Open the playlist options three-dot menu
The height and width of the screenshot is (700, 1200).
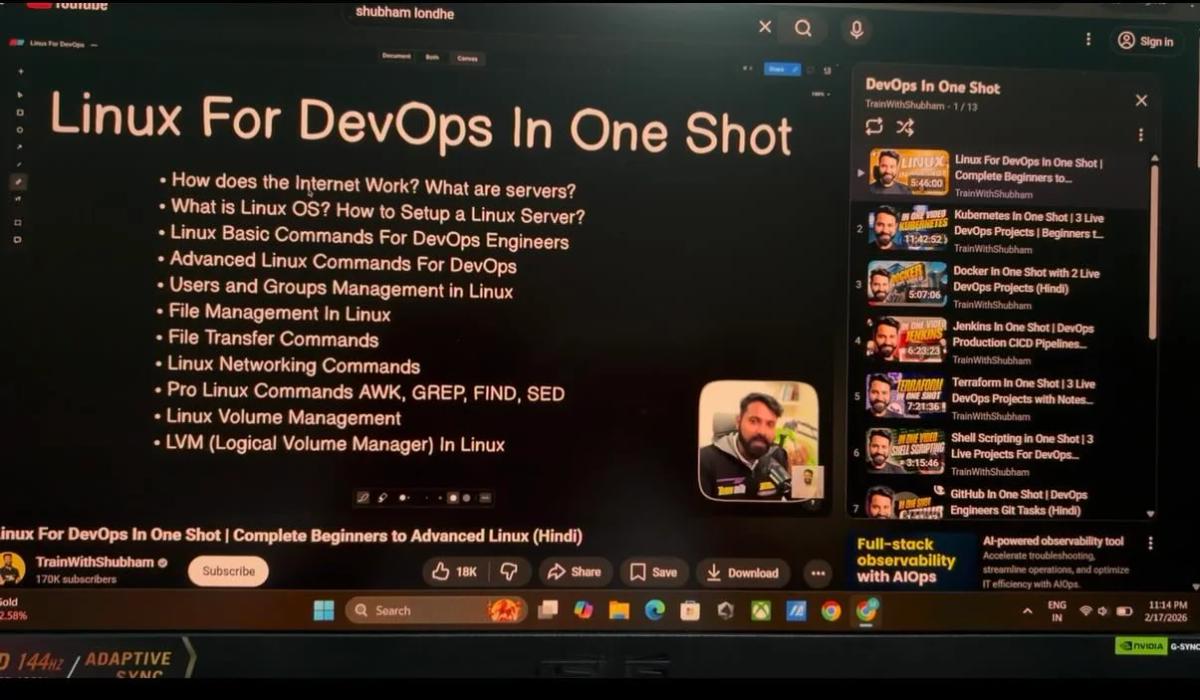(x=1140, y=134)
